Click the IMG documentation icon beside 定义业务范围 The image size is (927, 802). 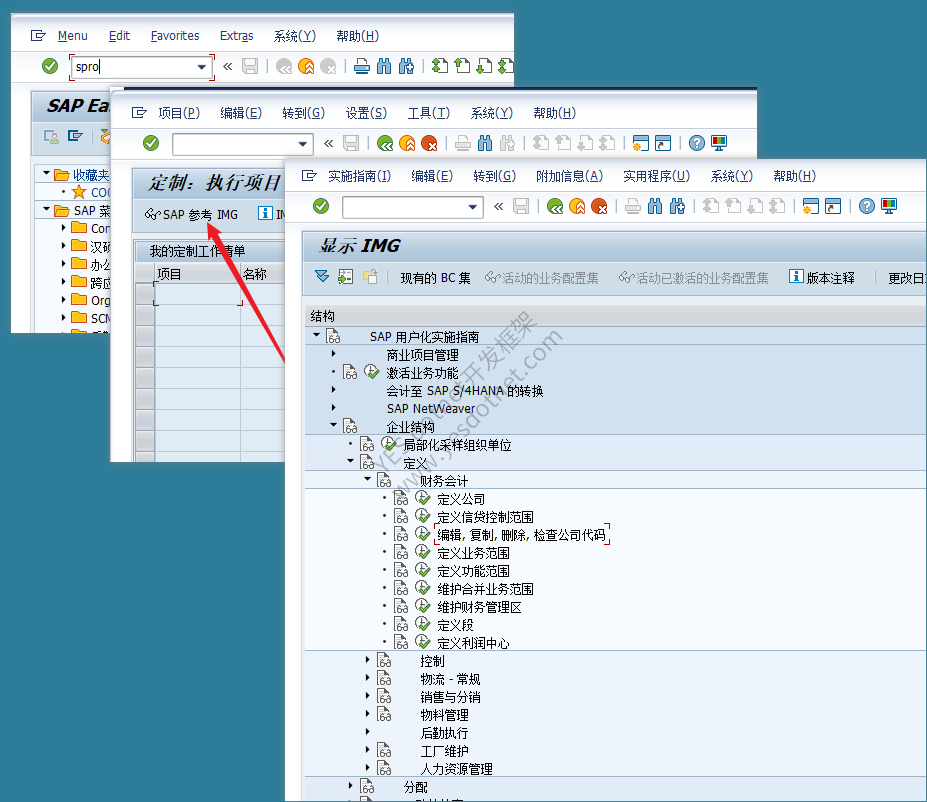[401, 553]
